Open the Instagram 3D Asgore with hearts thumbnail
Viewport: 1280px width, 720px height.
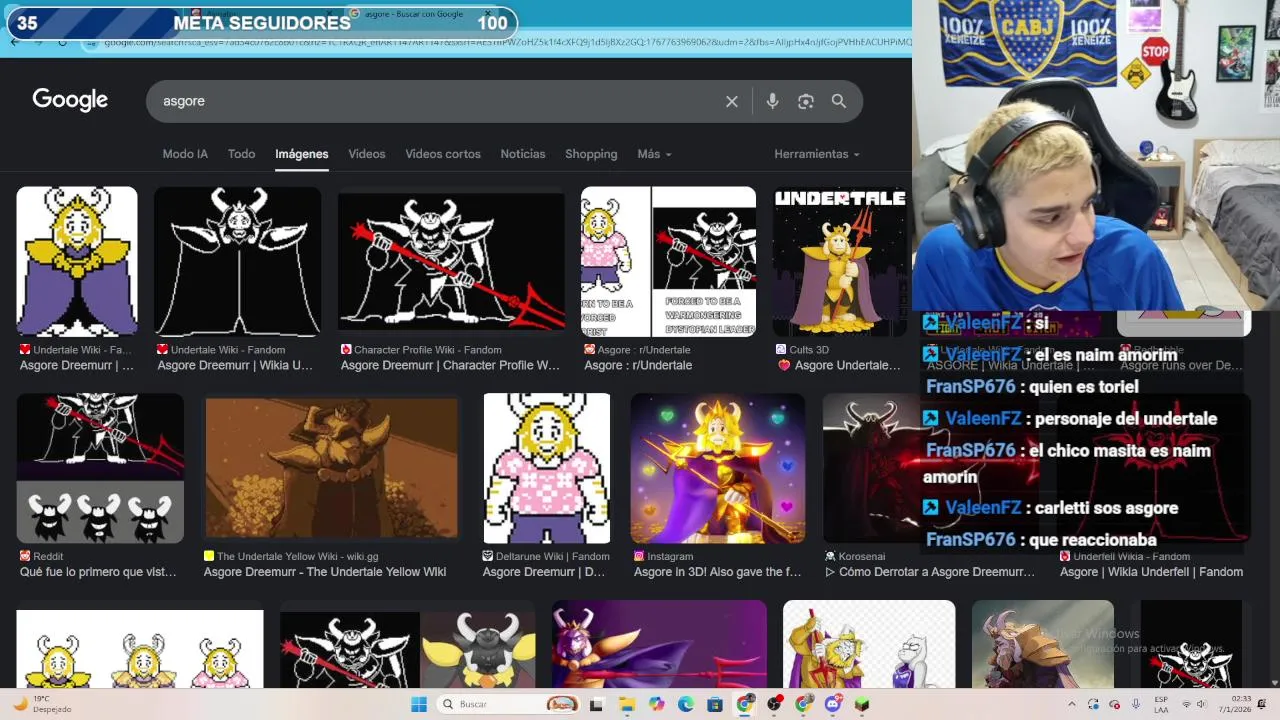pyautogui.click(x=718, y=468)
